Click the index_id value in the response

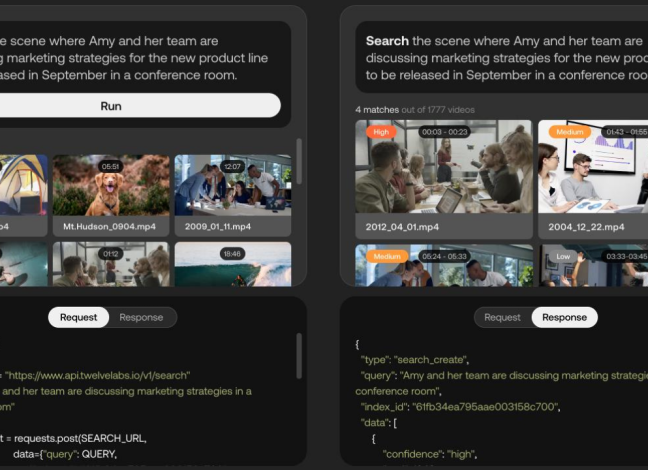tap(486, 407)
